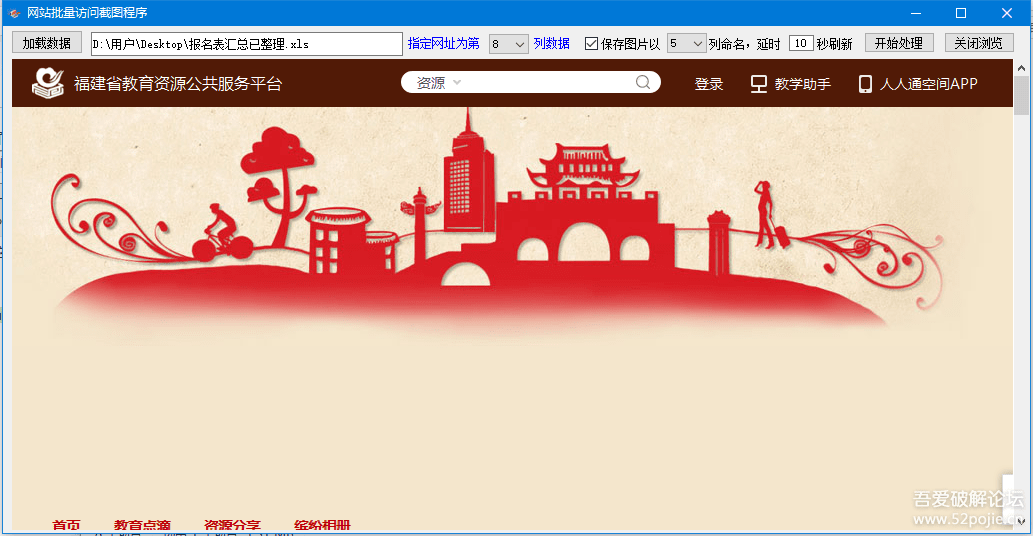This screenshot has width=1033, height=536.
Task: Select the 缤纷相册 tab
Action: (322, 525)
